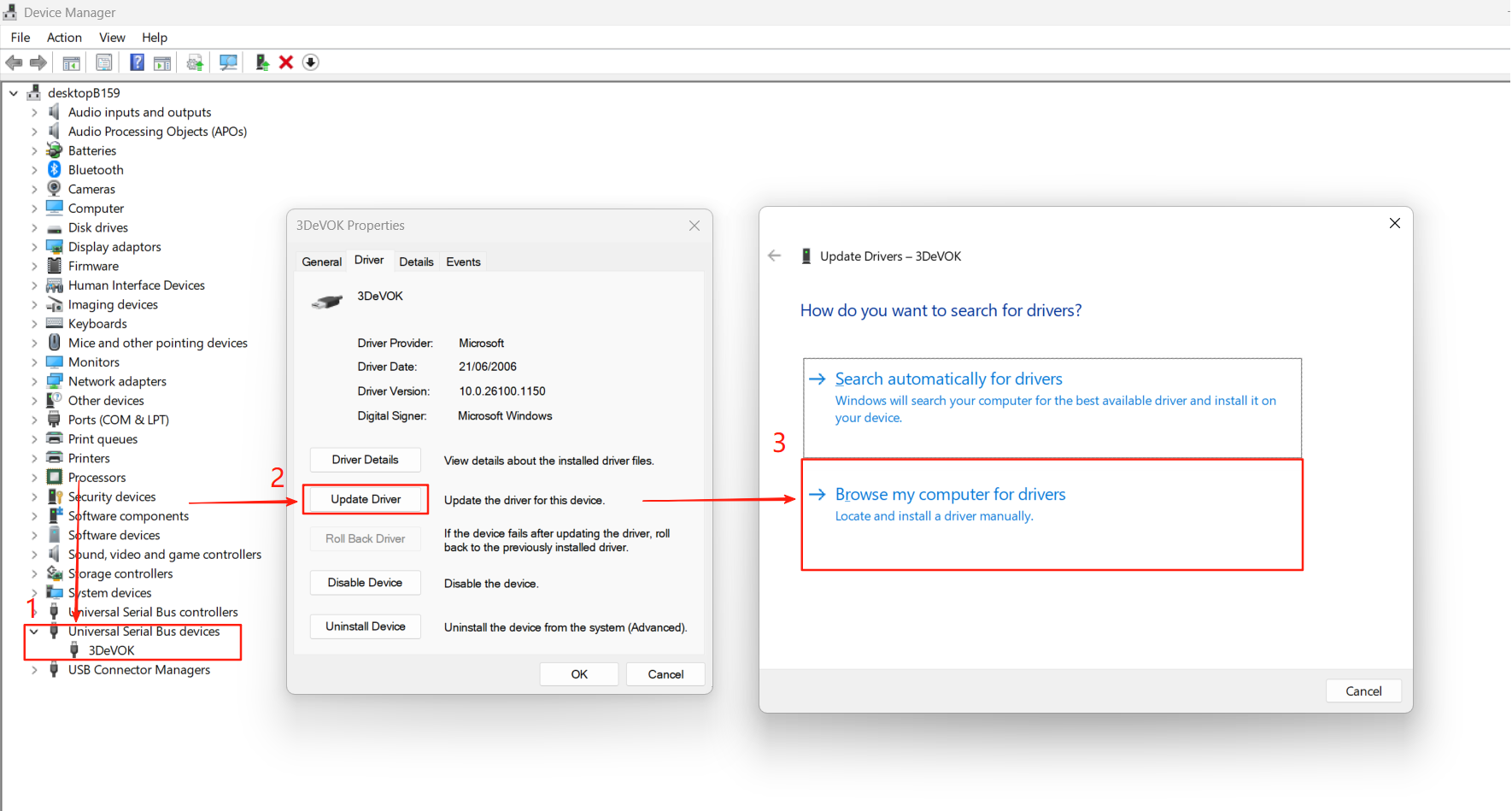Click the Update Driver button
Image resolution: width=1512 pixels, height=811 pixels.
coord(366,499)
